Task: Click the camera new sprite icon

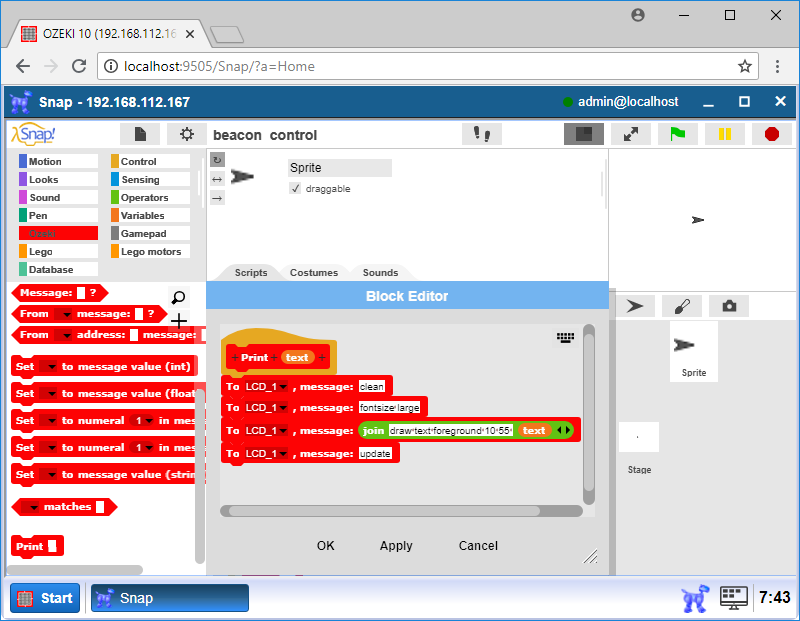Action: (x=728, y=306)
